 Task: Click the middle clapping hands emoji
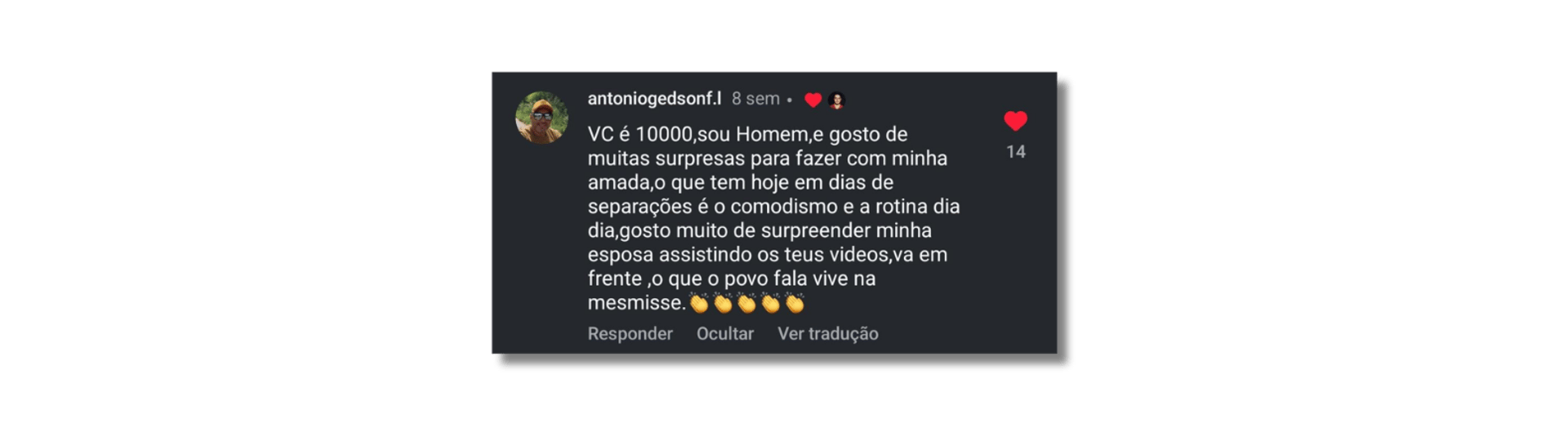(x=746, y=303)
